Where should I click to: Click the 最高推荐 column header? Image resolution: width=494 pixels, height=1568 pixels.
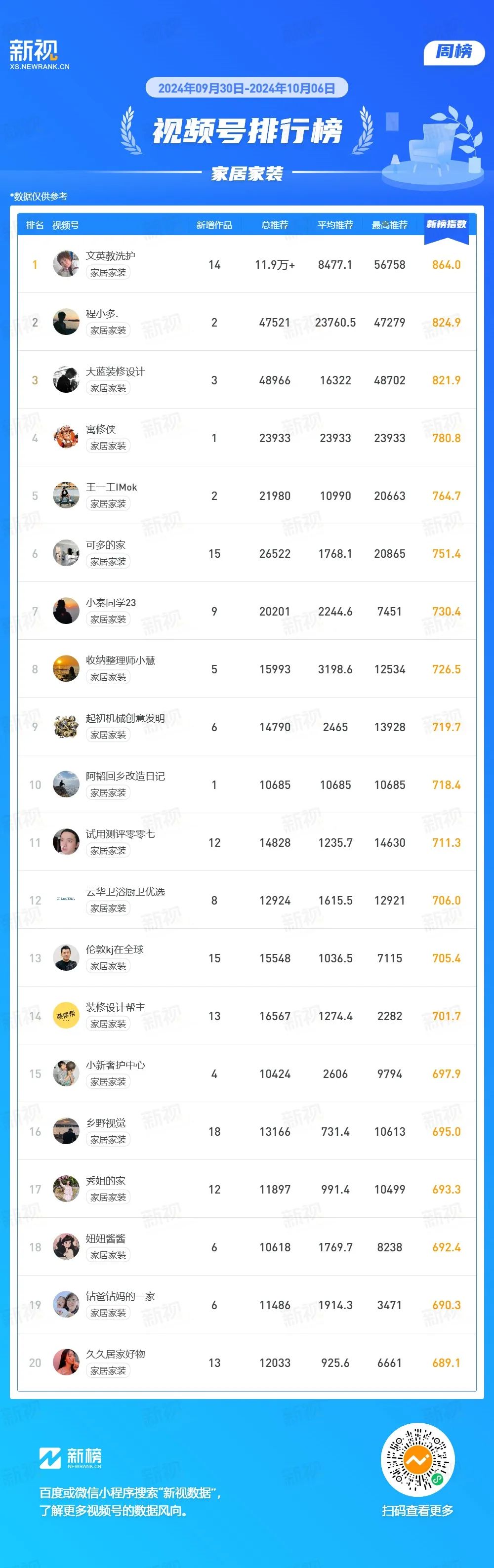point(389,225)
